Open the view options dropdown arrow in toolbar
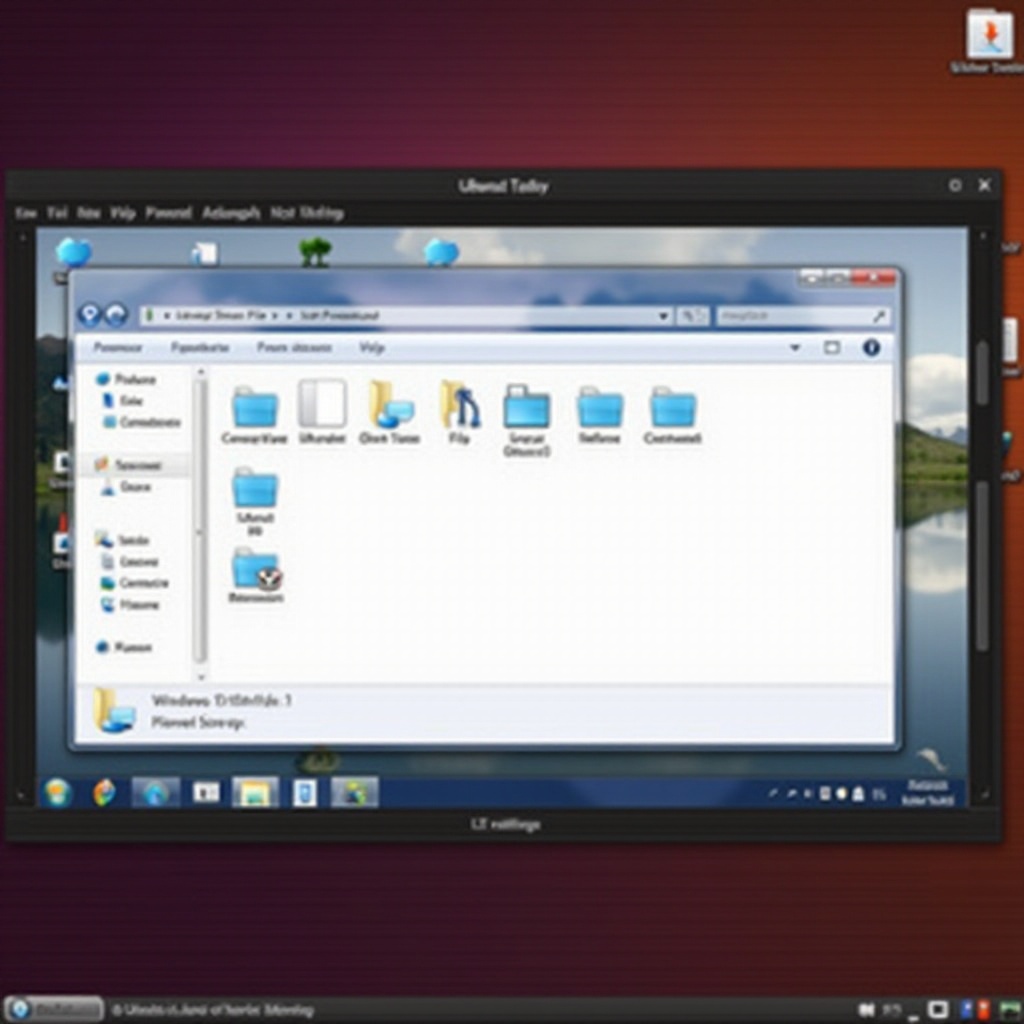The image size is (1024, 1024). [x=795, y=347]
